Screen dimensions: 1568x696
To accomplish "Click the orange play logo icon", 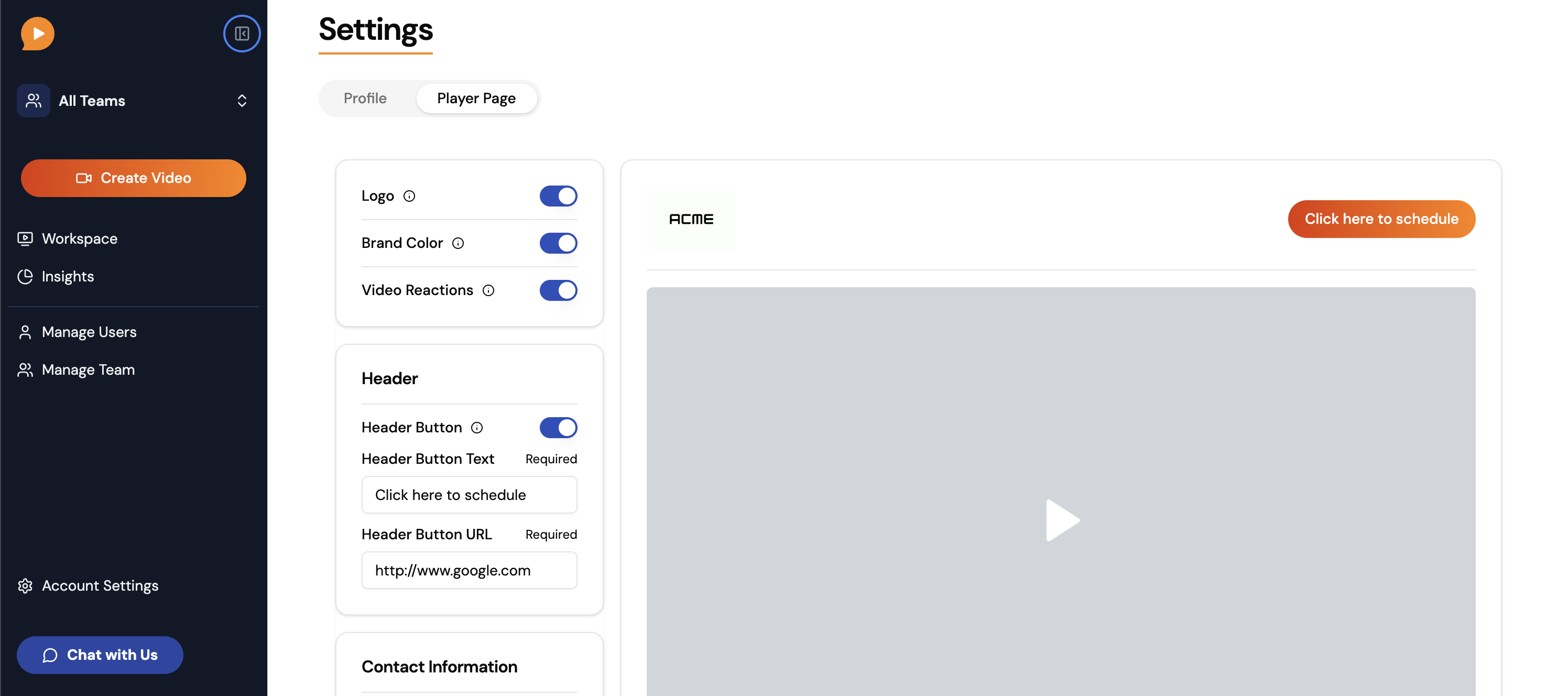I will (x=37, y=34).
